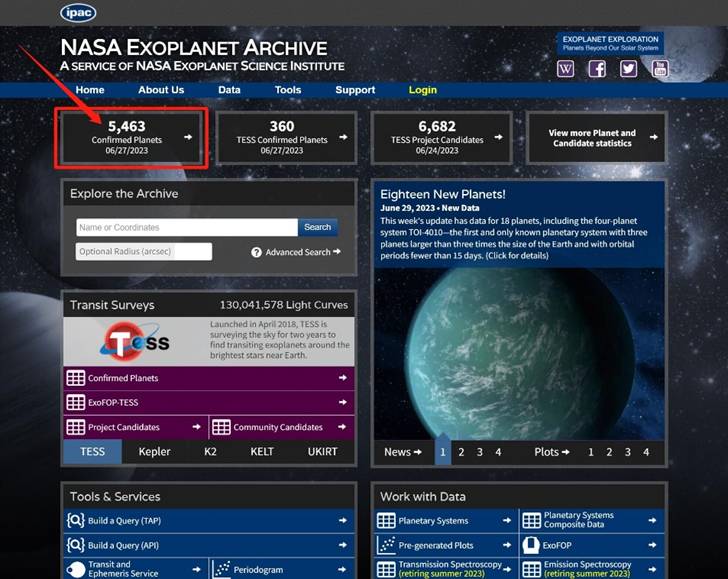Viewport: 728px width, 579px height.
Task: Open the Twitter social icon
Action: [x=628, y=69]
